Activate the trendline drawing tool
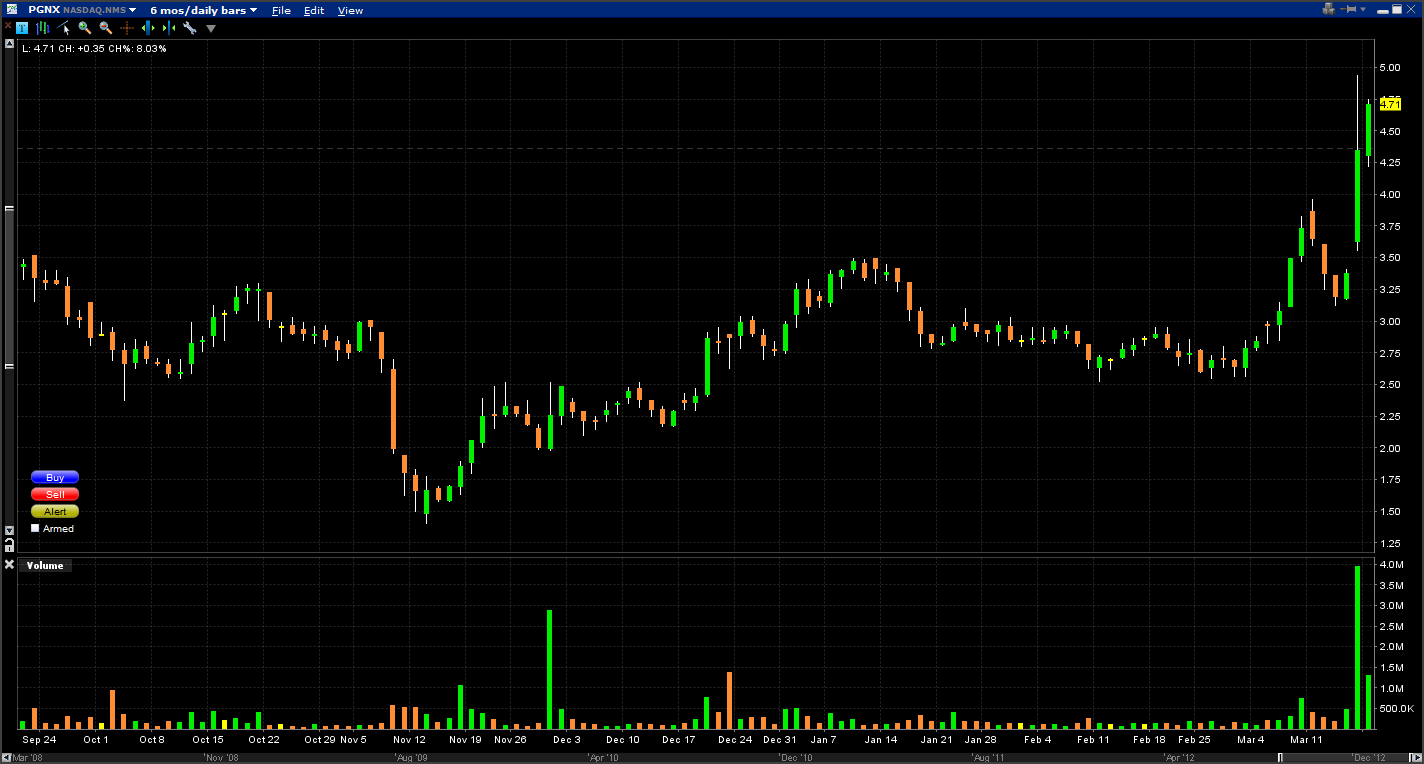 tap(63, 28)
